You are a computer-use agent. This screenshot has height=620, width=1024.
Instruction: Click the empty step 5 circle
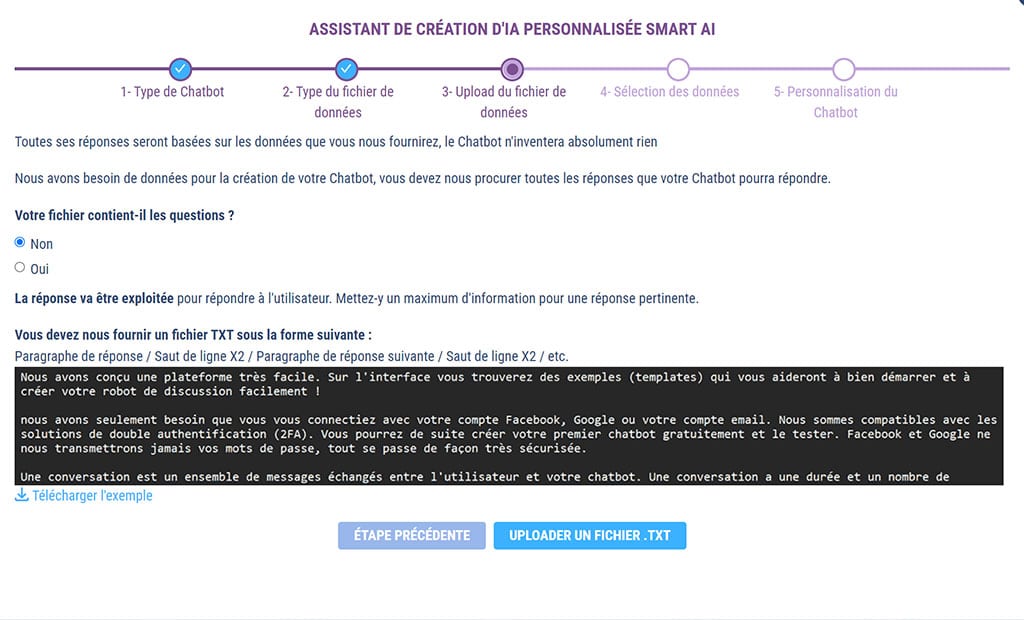pyautogui.click(x=844, y=69)
